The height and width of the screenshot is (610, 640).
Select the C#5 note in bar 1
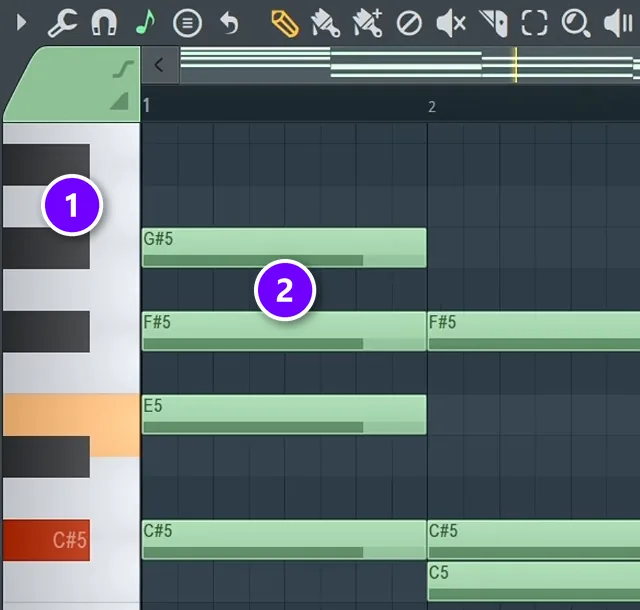284,539
